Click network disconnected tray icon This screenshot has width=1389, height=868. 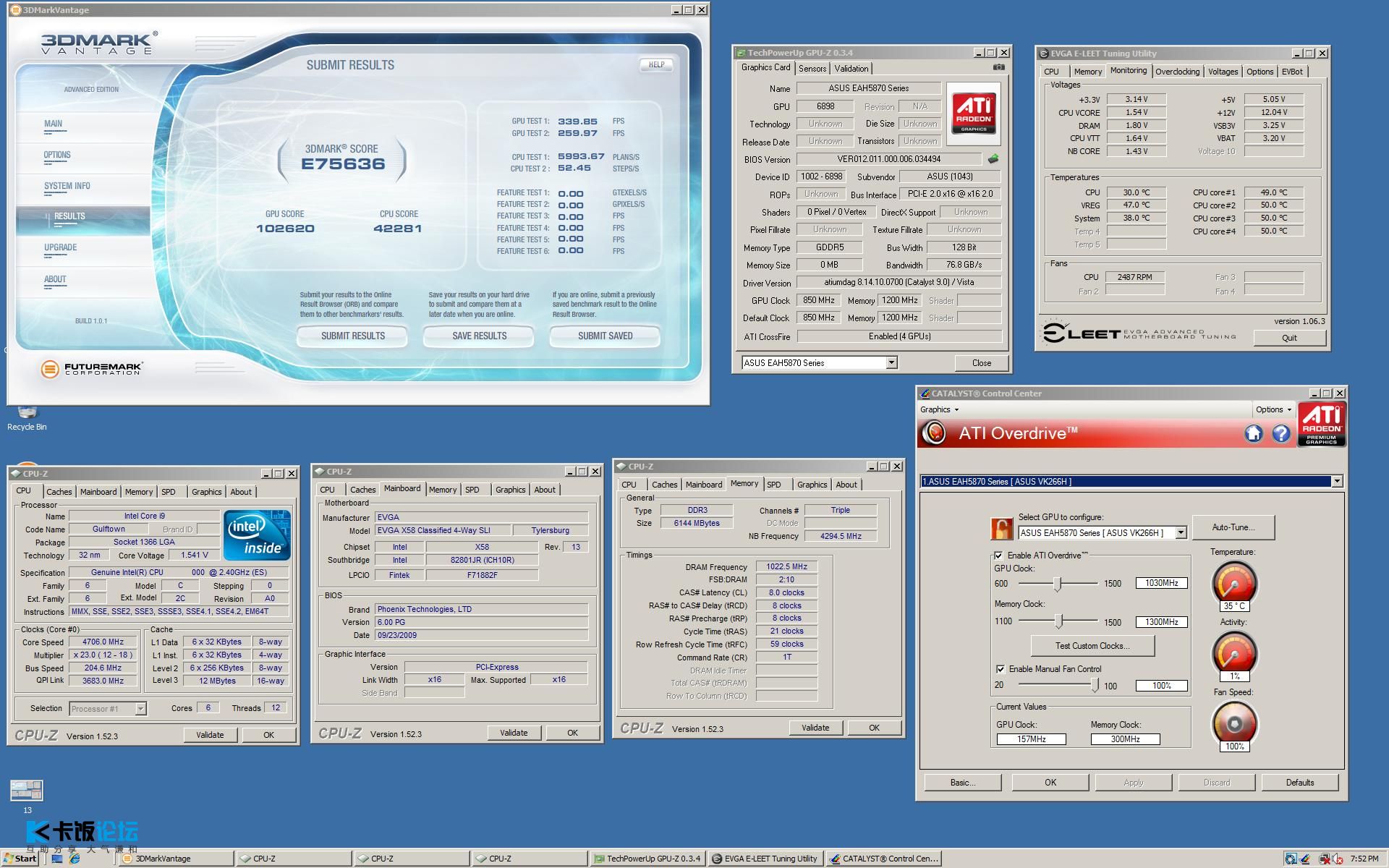(1323, 859)
